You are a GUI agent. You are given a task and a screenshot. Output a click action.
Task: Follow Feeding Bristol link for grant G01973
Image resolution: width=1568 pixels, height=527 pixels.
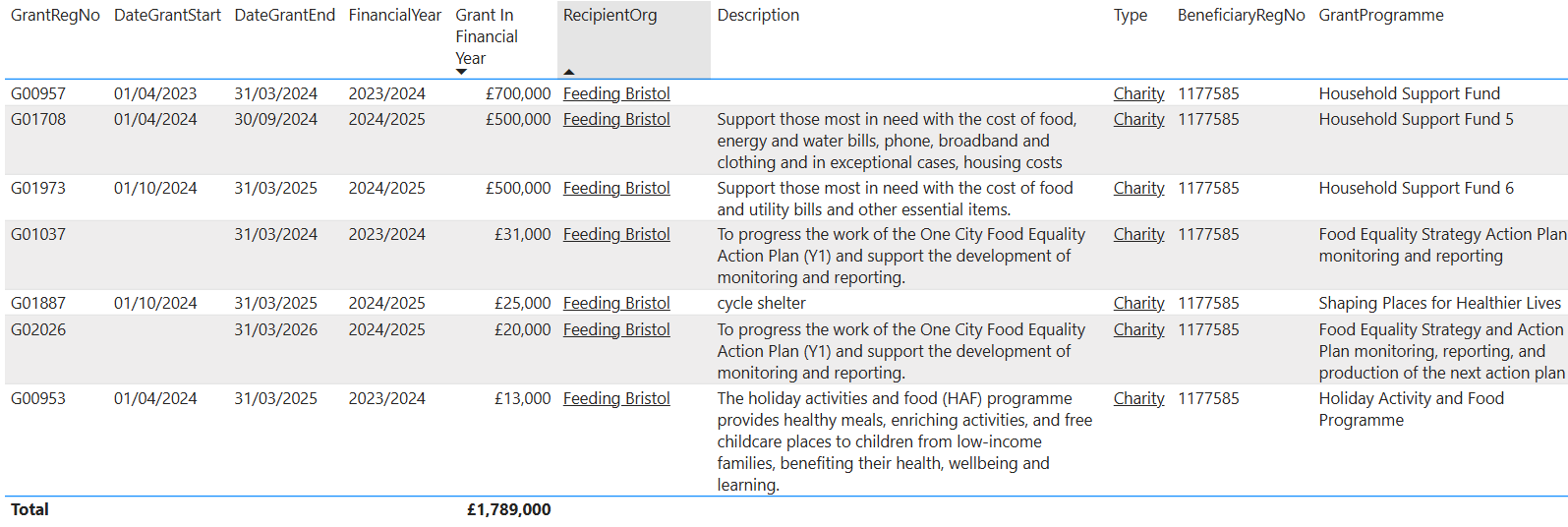pyautogui.click(x=616, y=189)
